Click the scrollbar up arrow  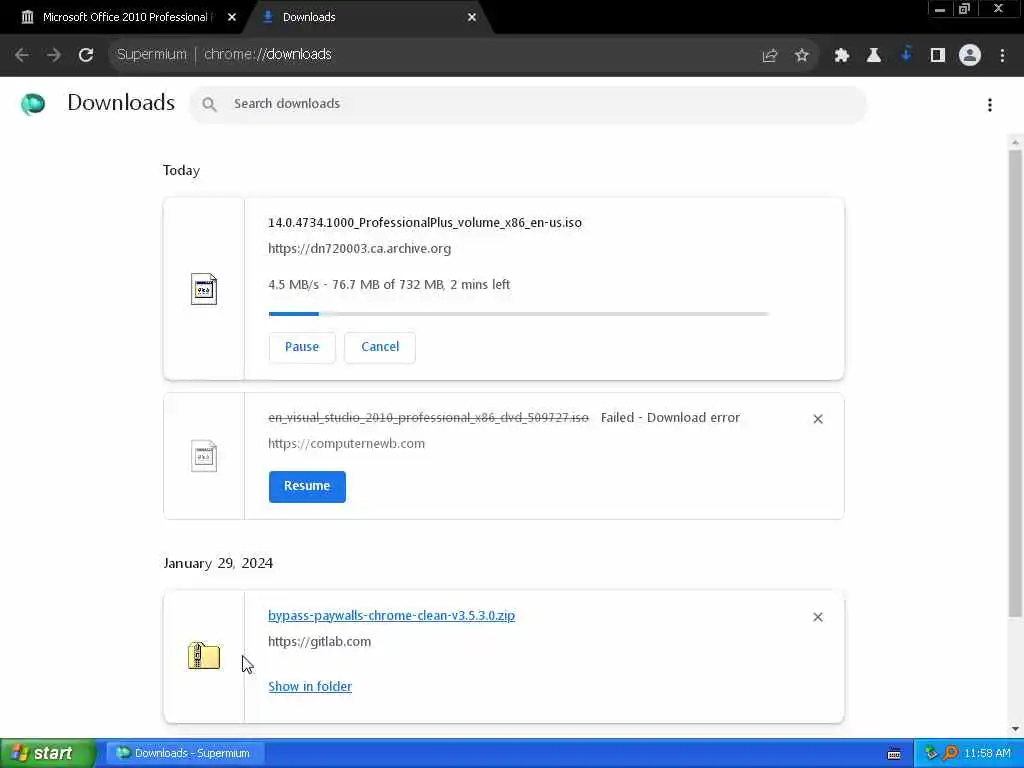(x=1015, y=142)
